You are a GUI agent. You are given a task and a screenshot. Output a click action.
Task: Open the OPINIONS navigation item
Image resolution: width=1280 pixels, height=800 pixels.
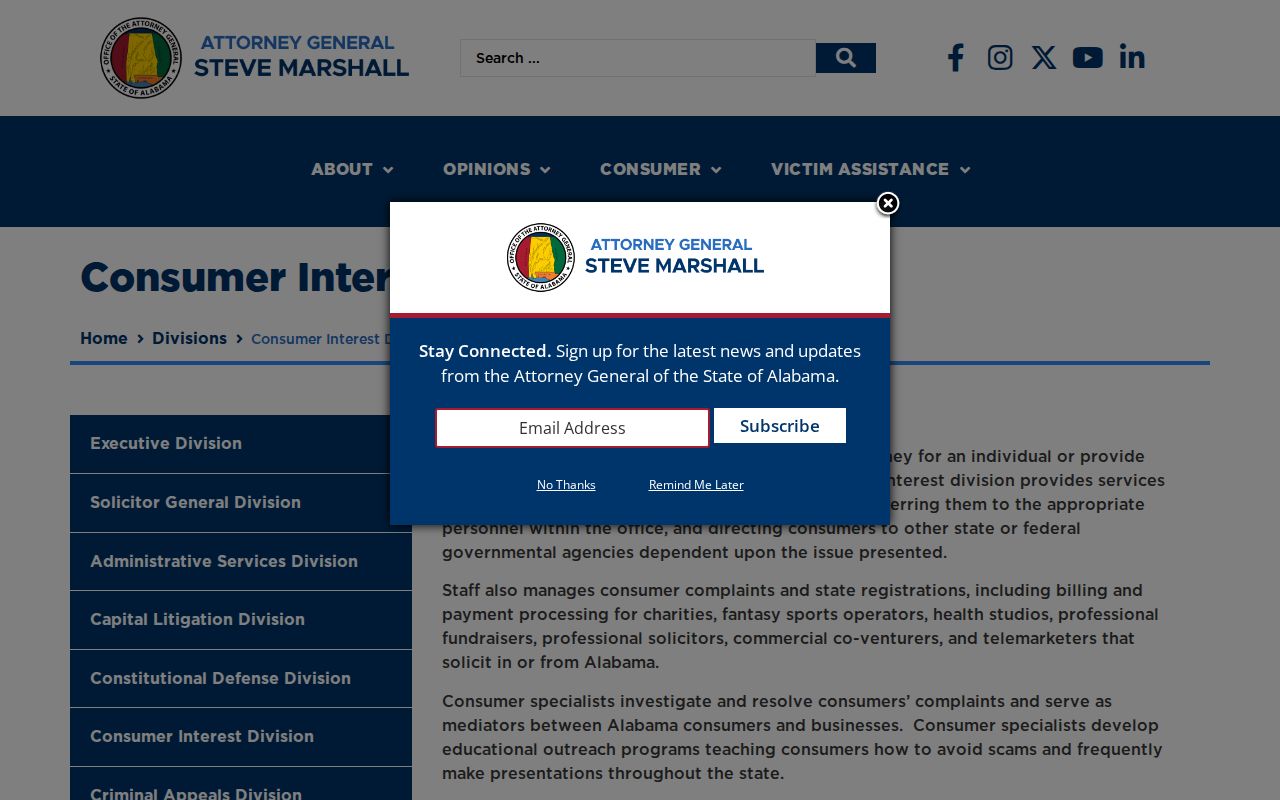coord(487,170)
